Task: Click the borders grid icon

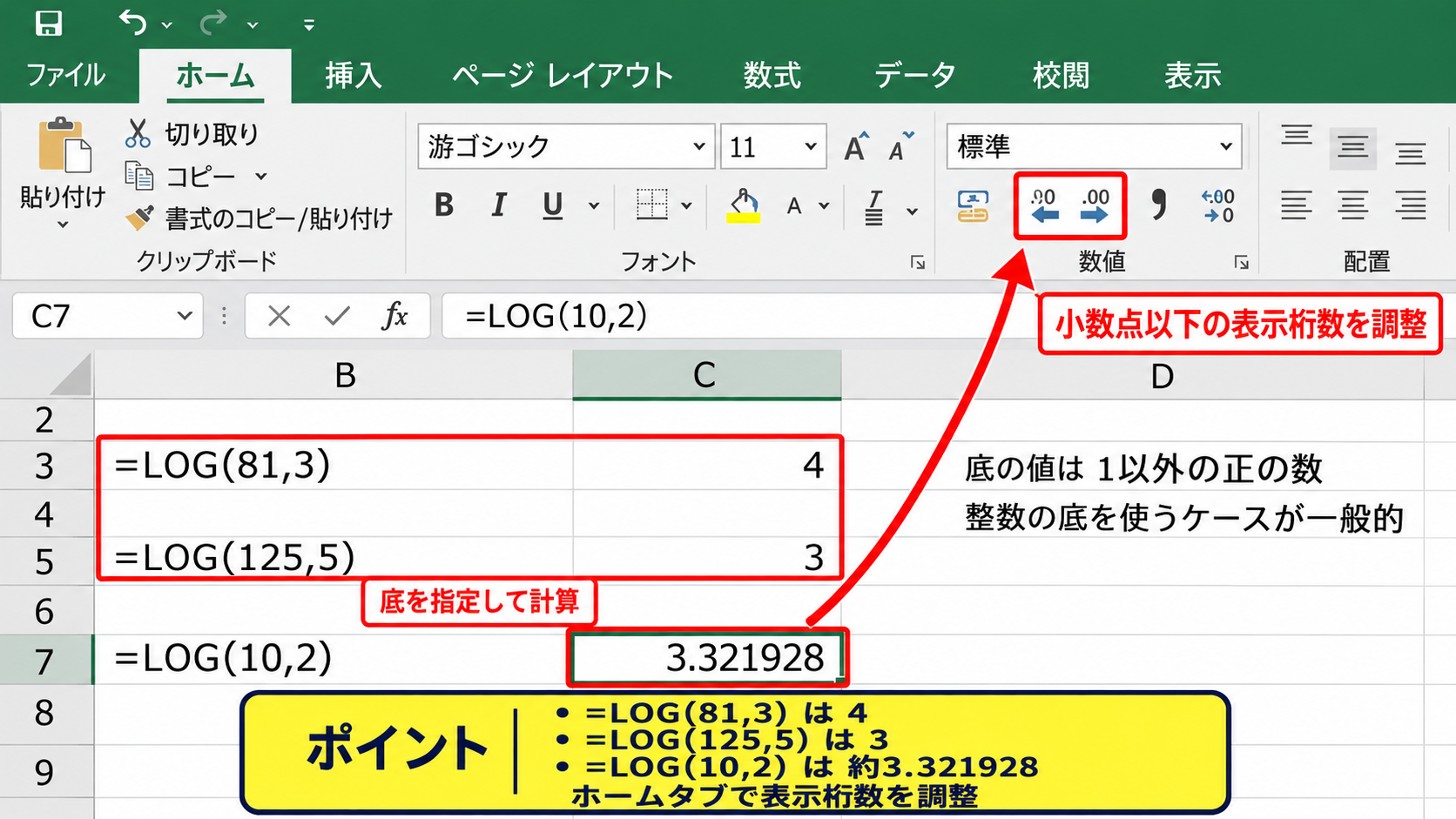Action: click(x=651, y=205)
